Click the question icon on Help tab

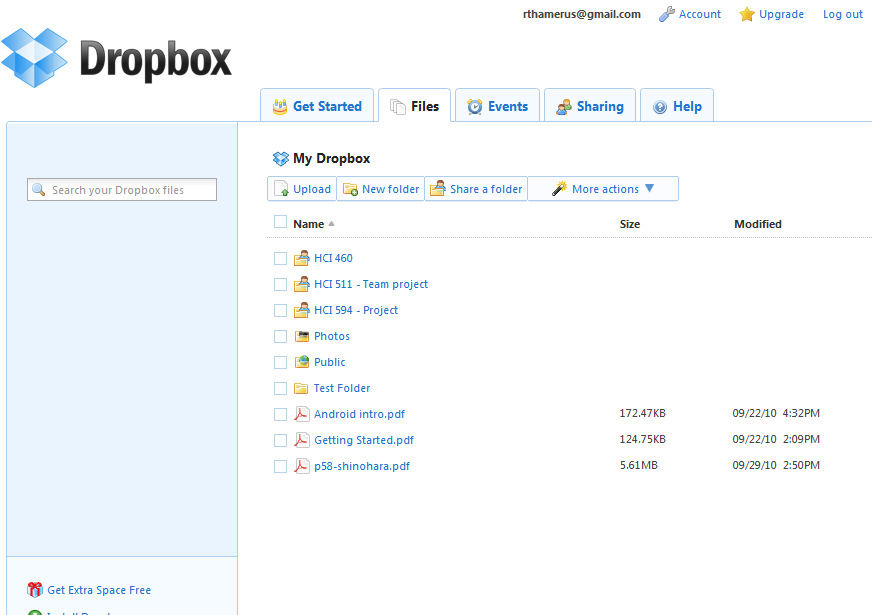coord(659,107)
